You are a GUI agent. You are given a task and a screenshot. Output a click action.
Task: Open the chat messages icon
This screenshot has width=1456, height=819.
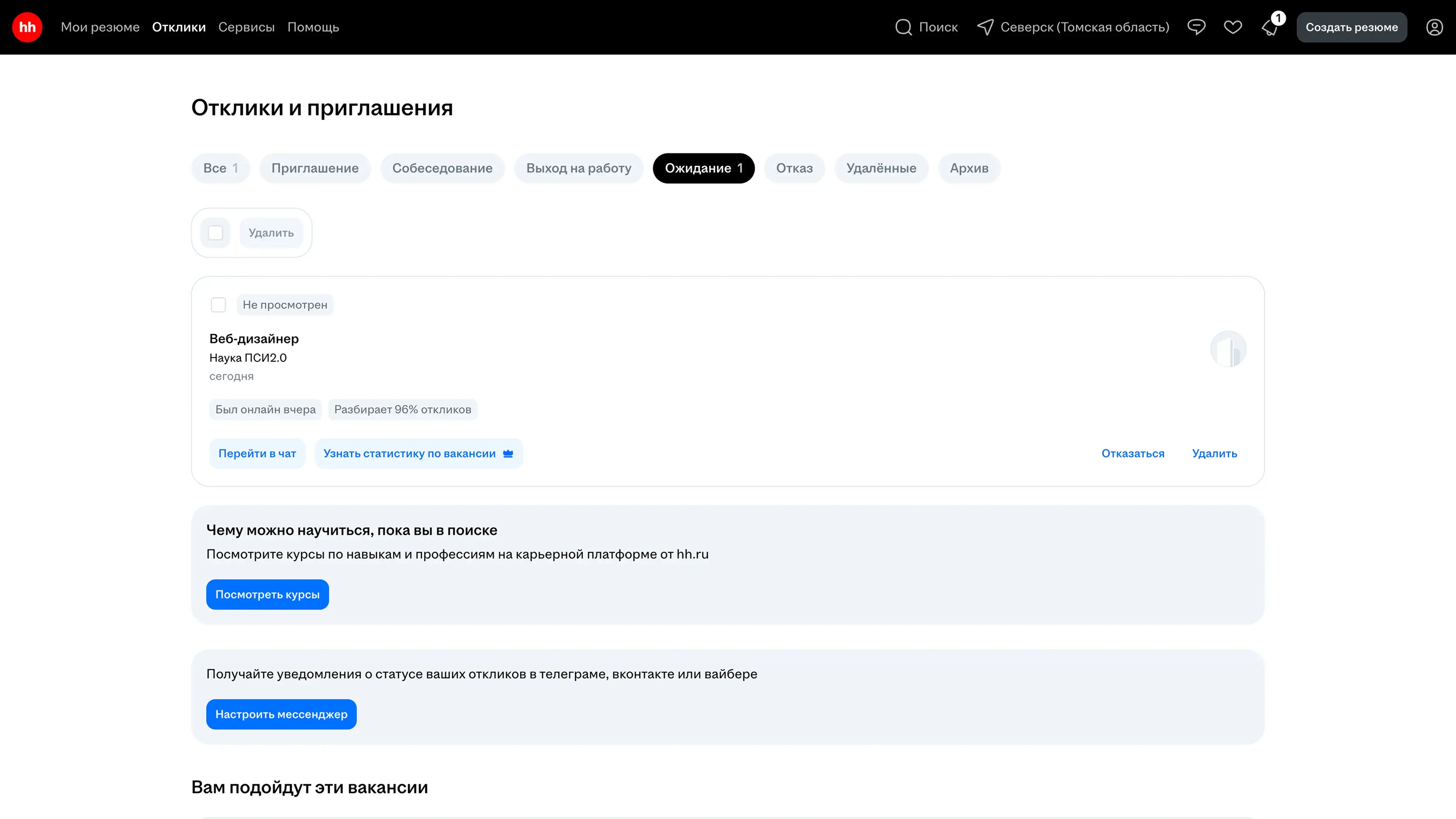[1196, 27]
